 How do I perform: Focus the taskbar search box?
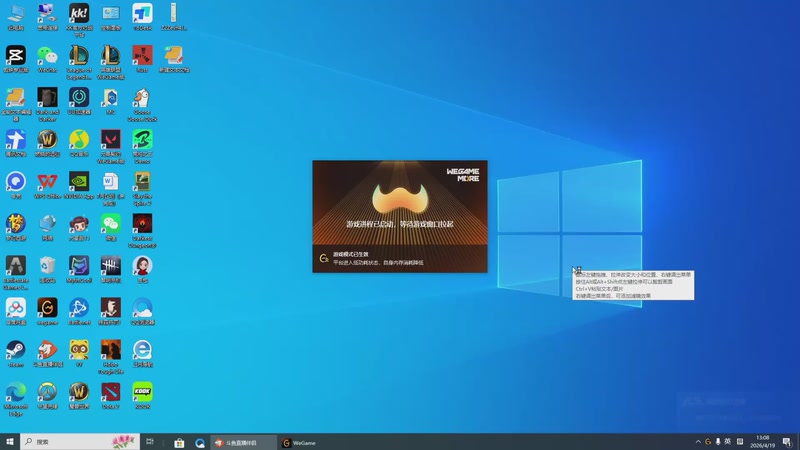pyautogui.click(x=80, y=442)
